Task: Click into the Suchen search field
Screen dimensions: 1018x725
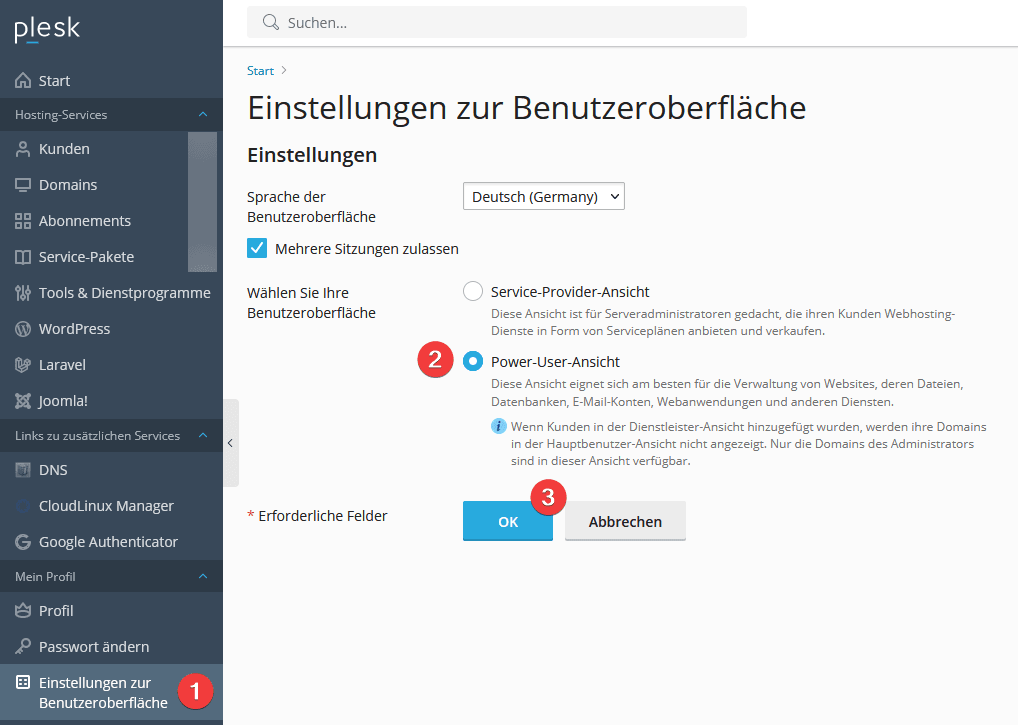Action: pos(500,22)
